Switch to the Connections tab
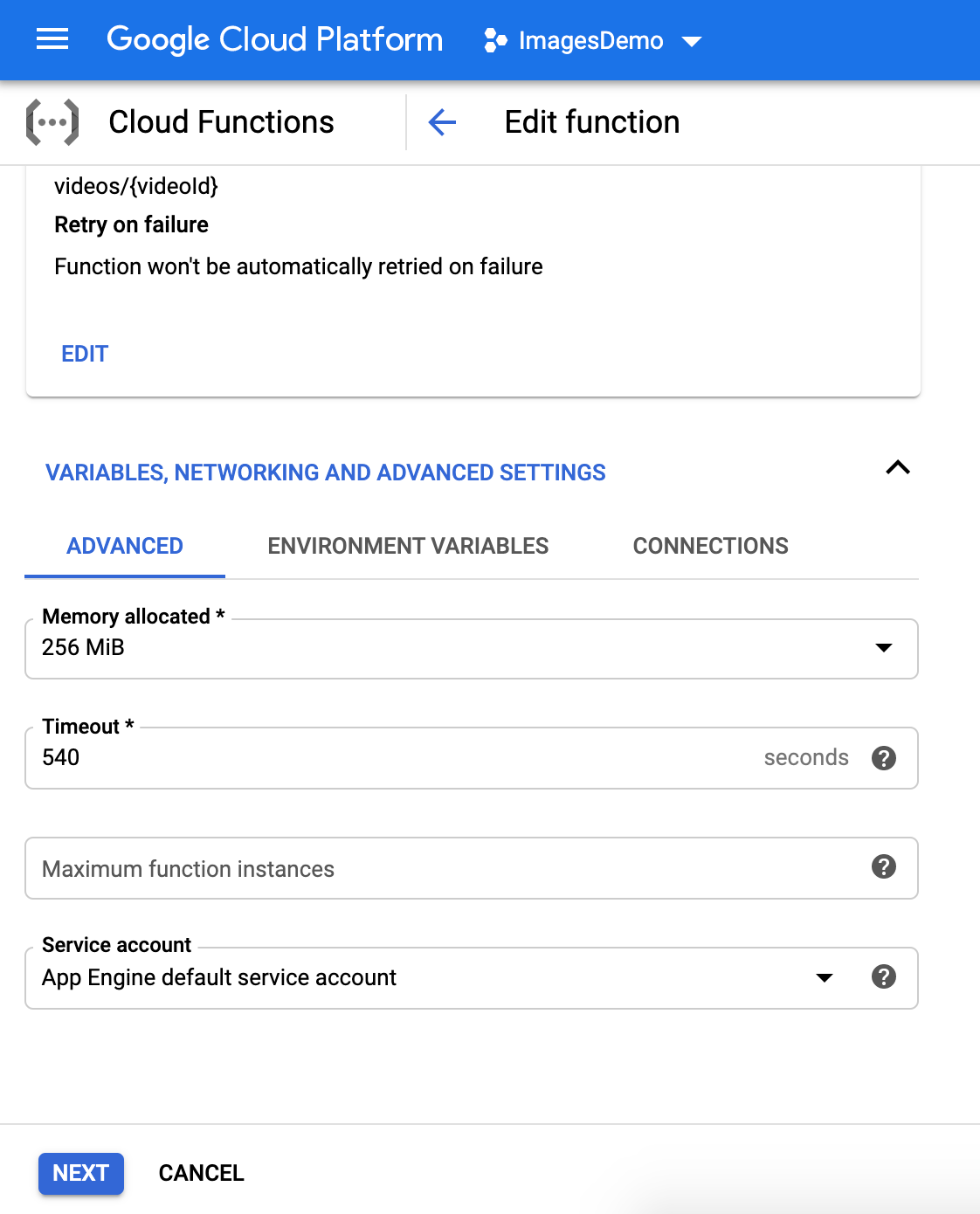The image size is (980, 1214). point(710,546)
